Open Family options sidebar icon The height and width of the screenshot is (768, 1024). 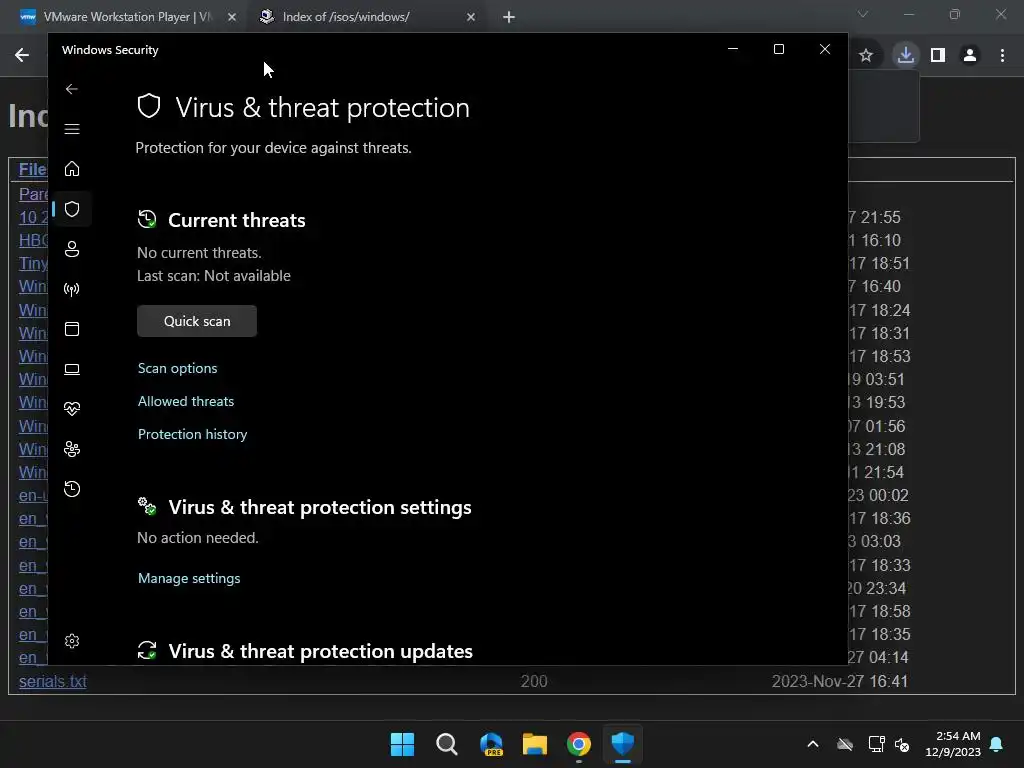(x=72, y=449)
